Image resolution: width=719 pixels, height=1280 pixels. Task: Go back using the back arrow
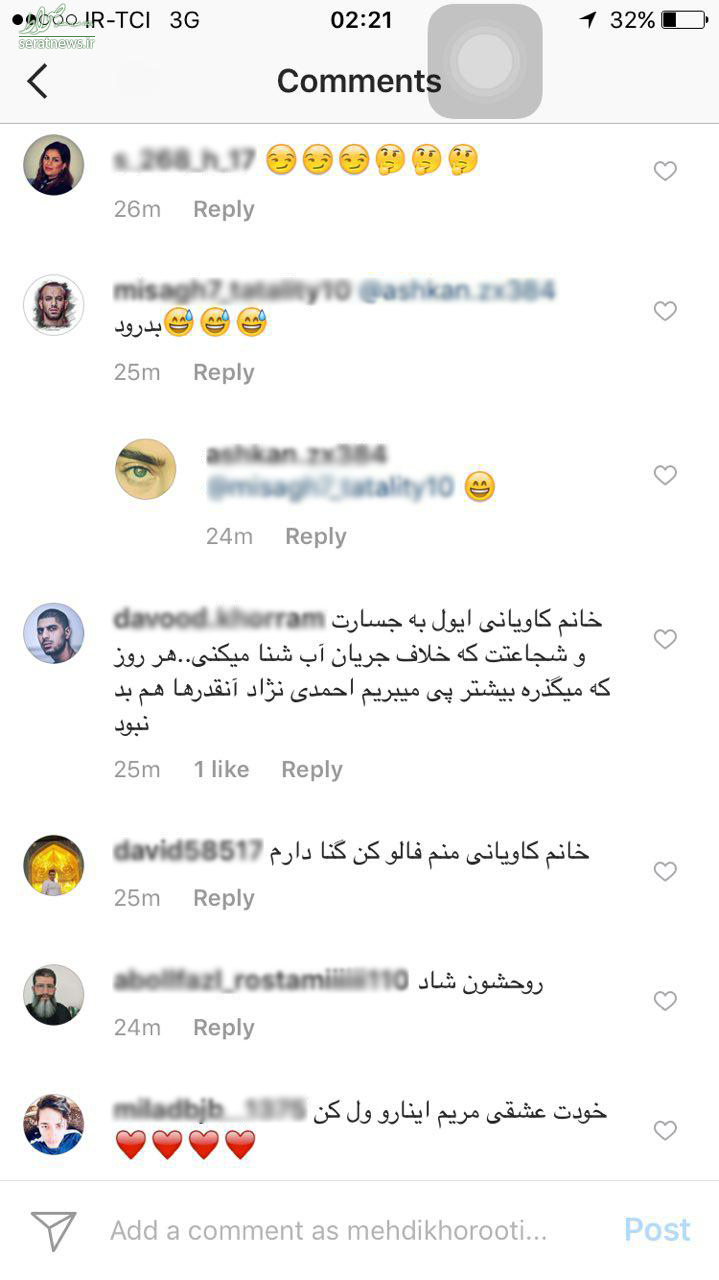tap(37, 81)
